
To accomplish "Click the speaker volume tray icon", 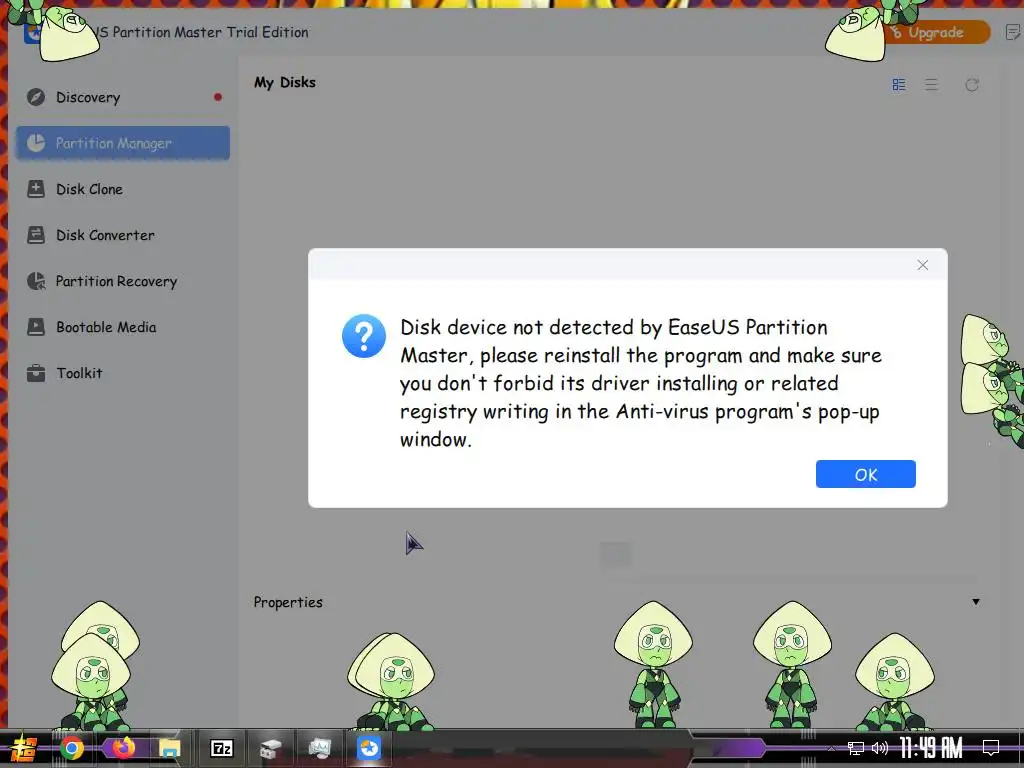I will click(880, 748).
